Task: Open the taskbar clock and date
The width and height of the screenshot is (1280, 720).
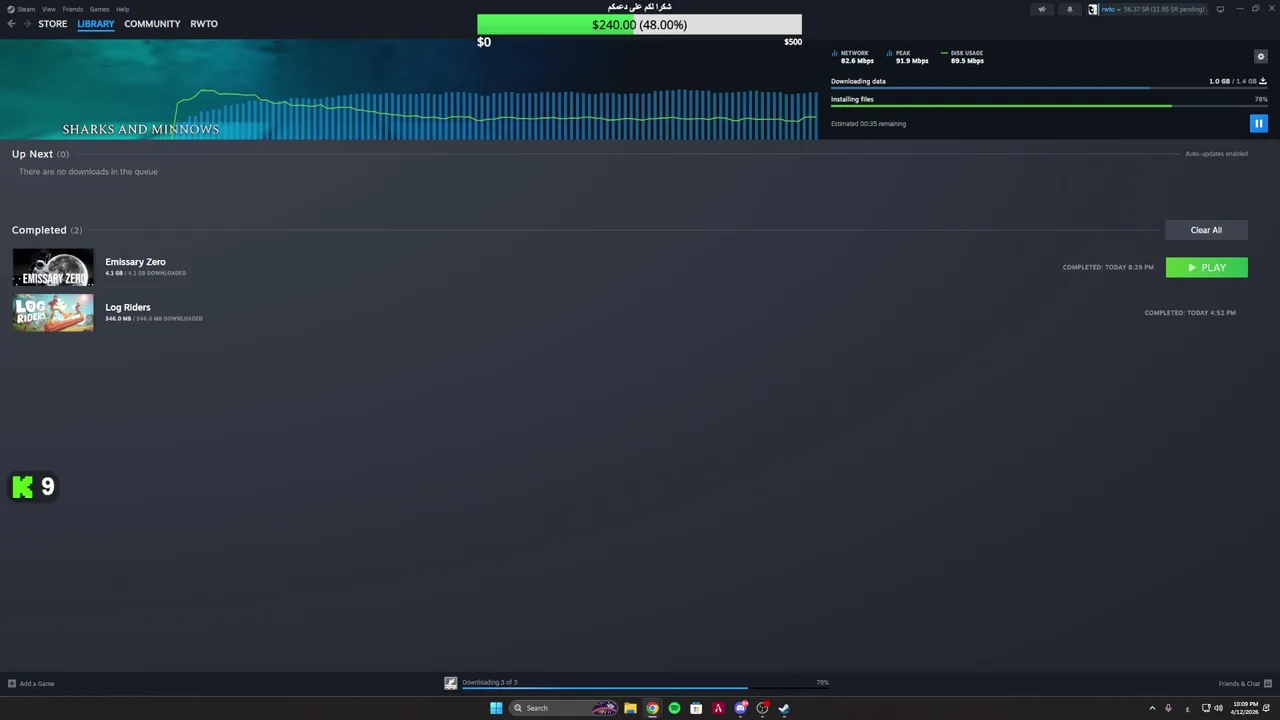Action: [x=1245, y=708]
